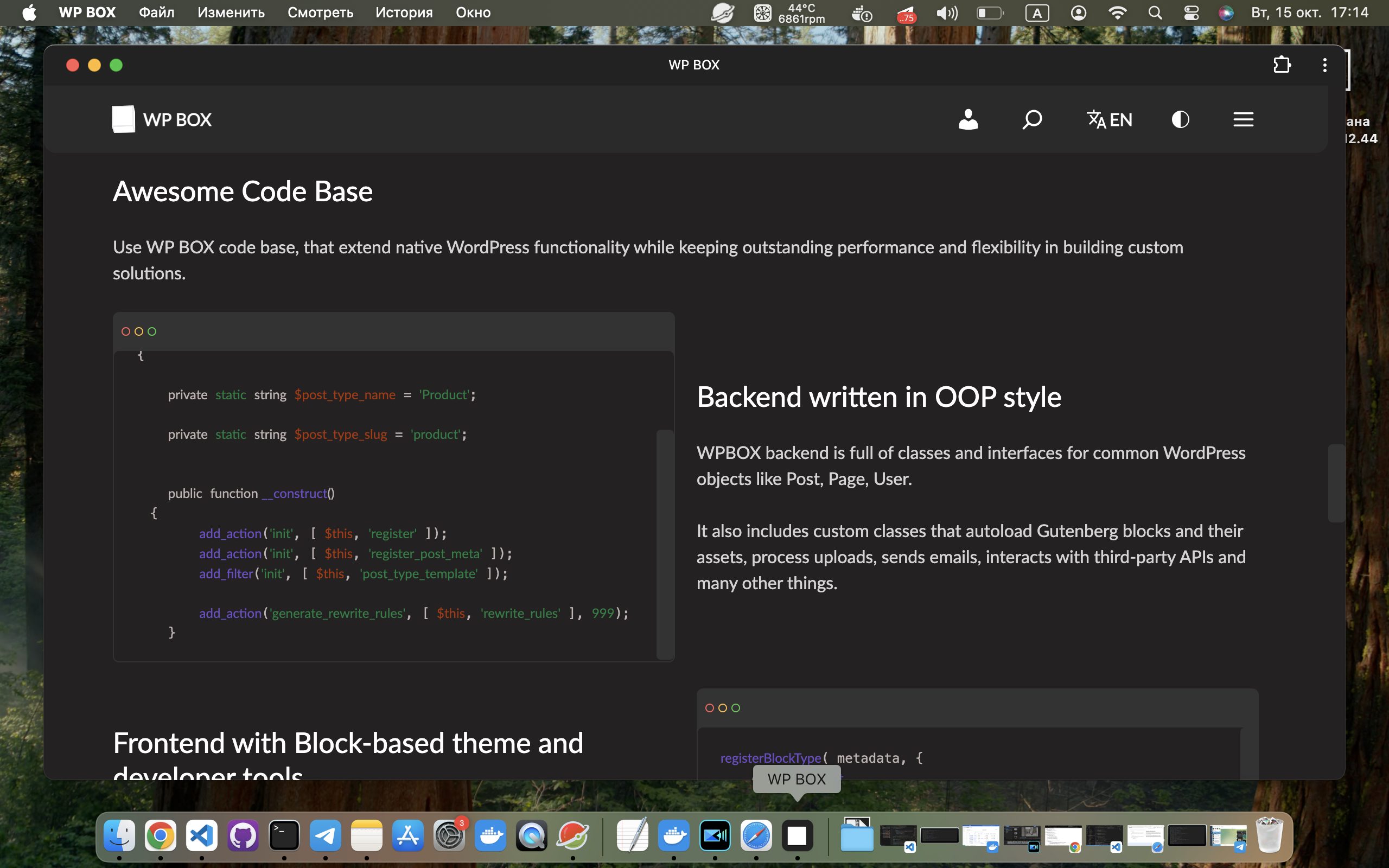This screenshot has width=1389, height=868.
Task: Click the Docker whale menu bar icon
Action: click(x=862, y=12)
